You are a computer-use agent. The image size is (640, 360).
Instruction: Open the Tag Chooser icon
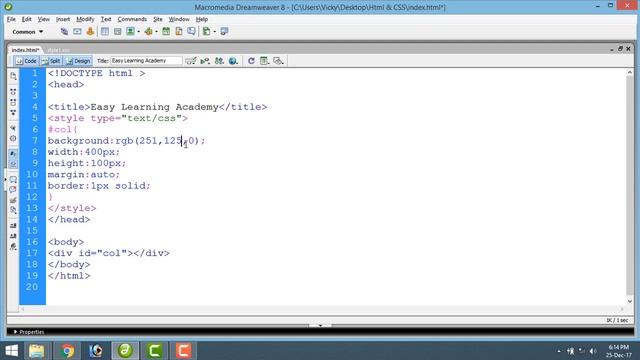pyautogui.click(x=224, y=31)
